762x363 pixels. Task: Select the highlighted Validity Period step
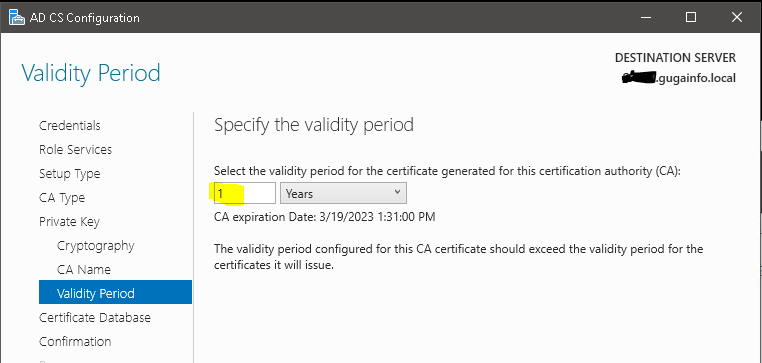point(115,293)
